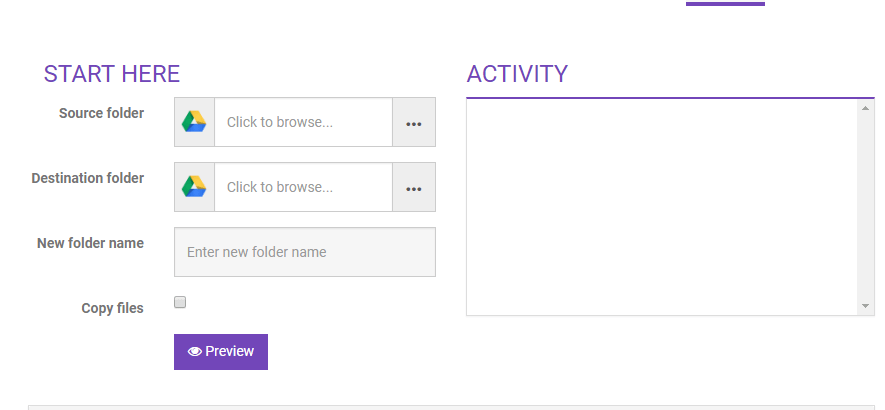
Task: Click inside the empty Activity log area
Action: (662, 207)
